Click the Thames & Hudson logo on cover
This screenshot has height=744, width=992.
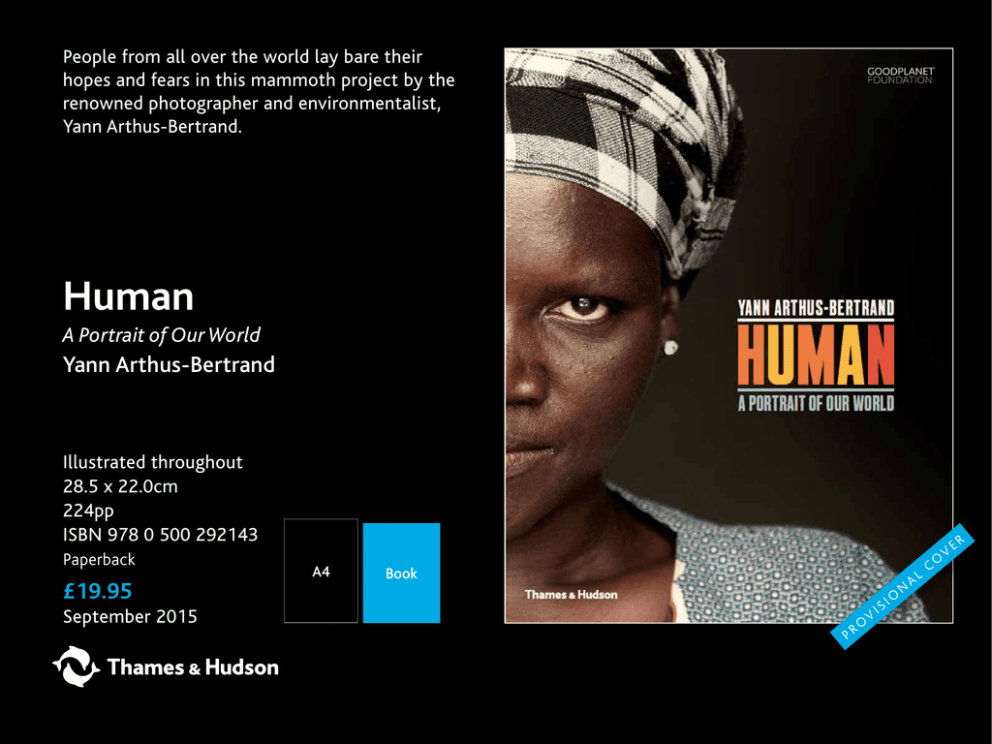tap(571, 595)
